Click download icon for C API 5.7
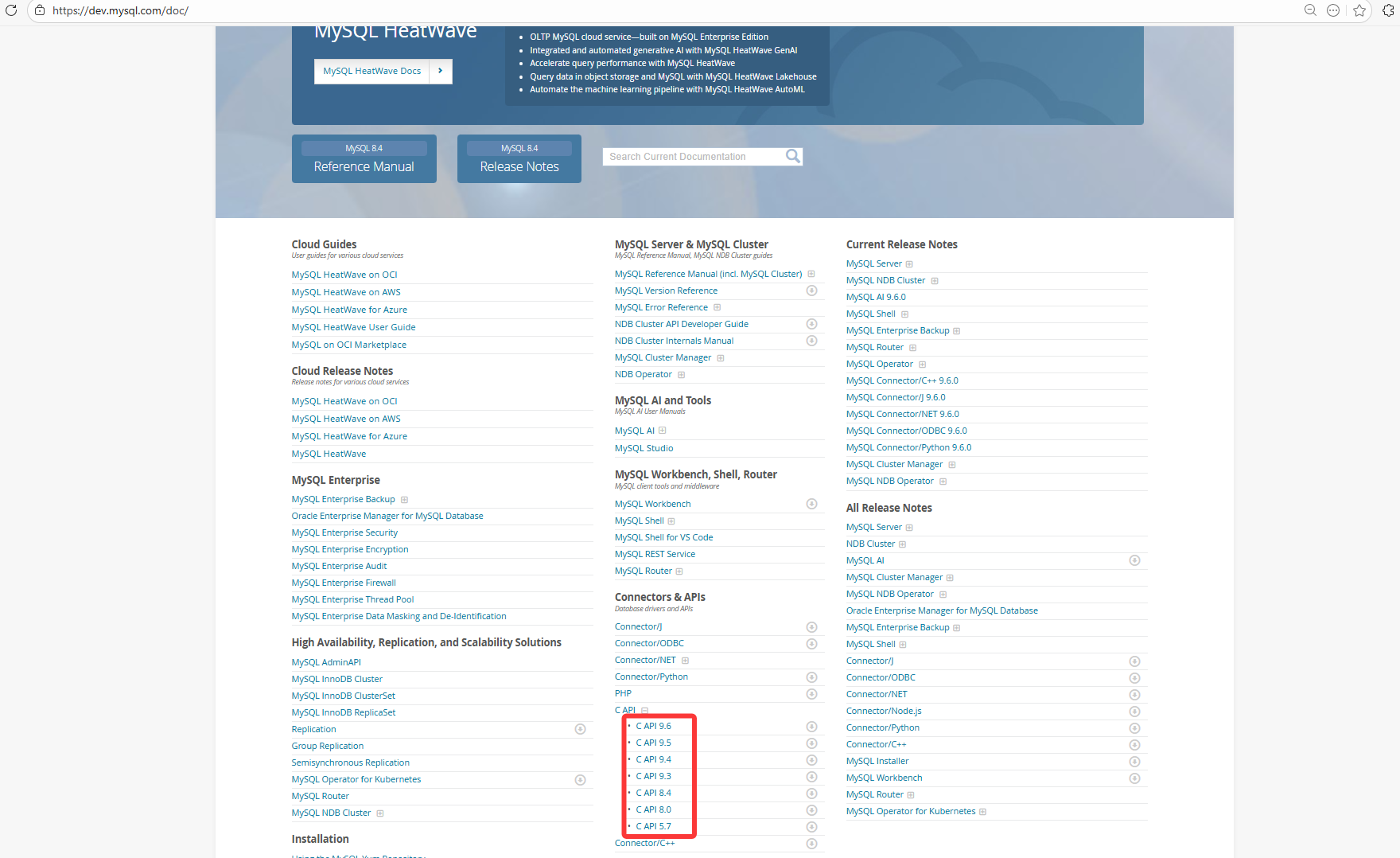The width and height of the screenshot is (1400, 858). 811,827
